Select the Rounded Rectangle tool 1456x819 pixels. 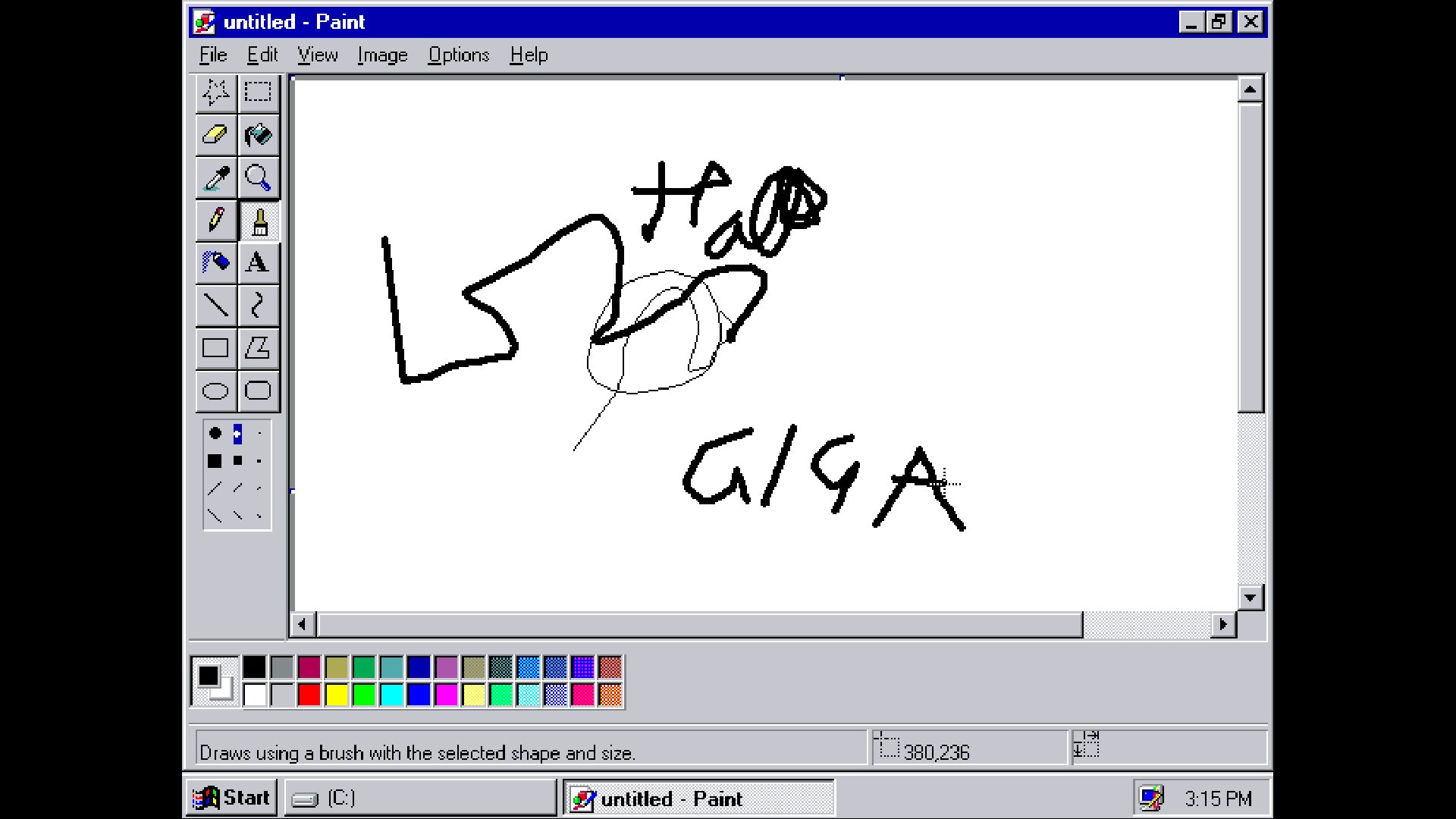[257, 390]
